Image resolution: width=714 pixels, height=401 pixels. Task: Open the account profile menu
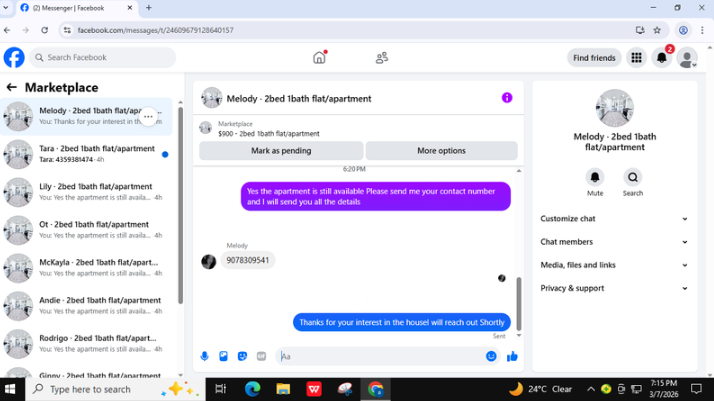click(x=687, y=58)
